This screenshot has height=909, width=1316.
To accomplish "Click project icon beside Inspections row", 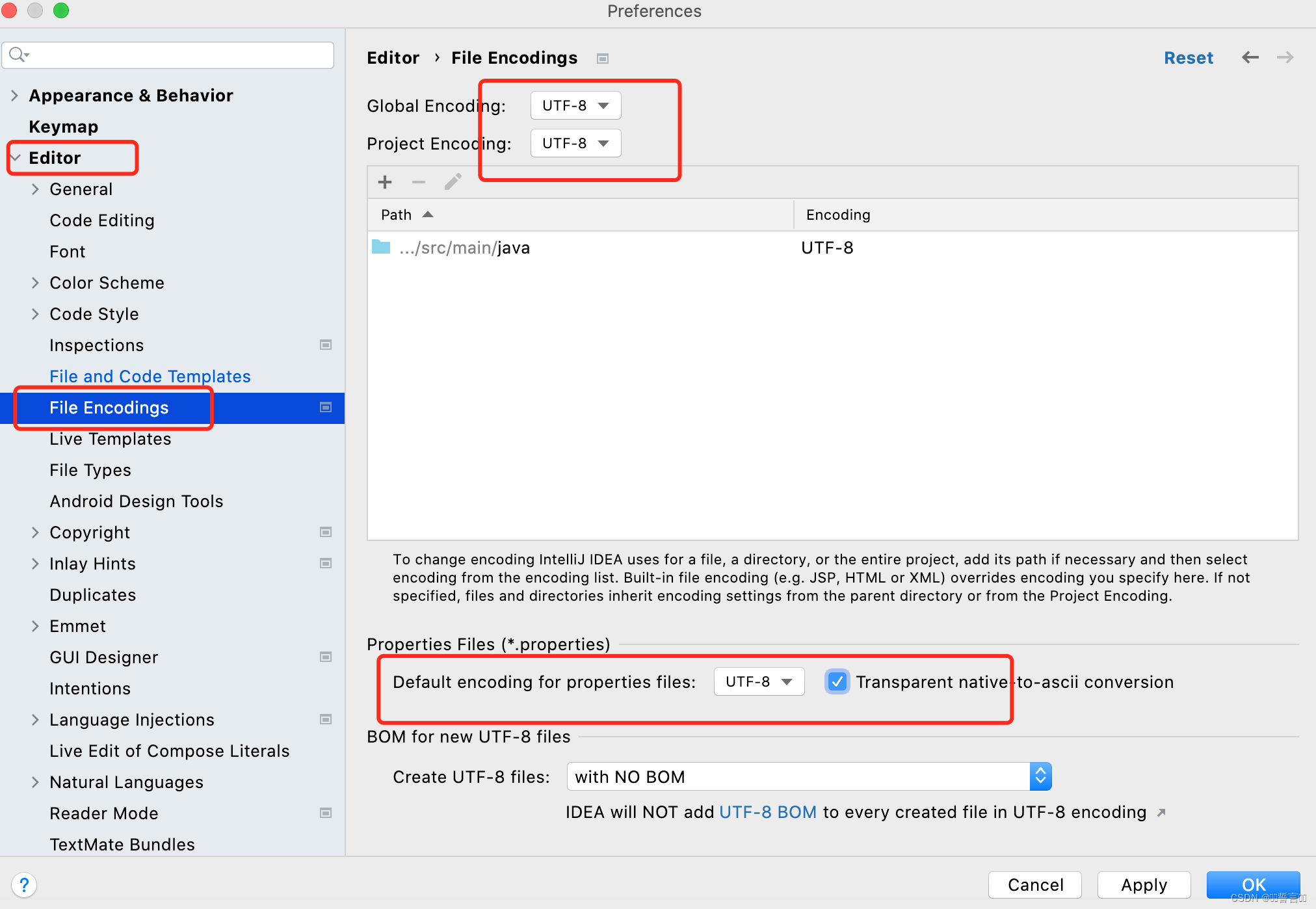I will click(x=326, y=345).
